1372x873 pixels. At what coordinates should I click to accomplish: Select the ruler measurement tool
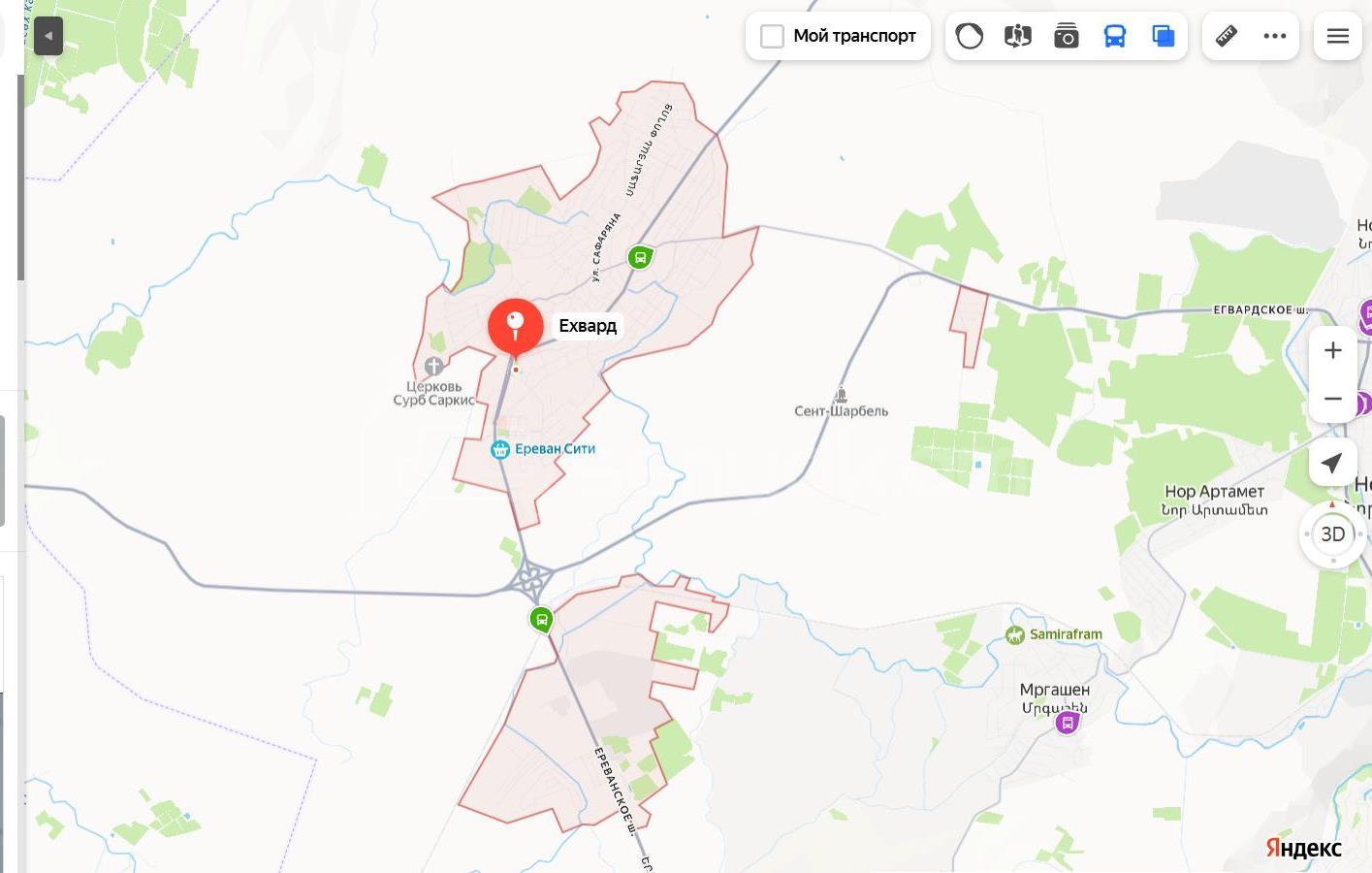1227,37
